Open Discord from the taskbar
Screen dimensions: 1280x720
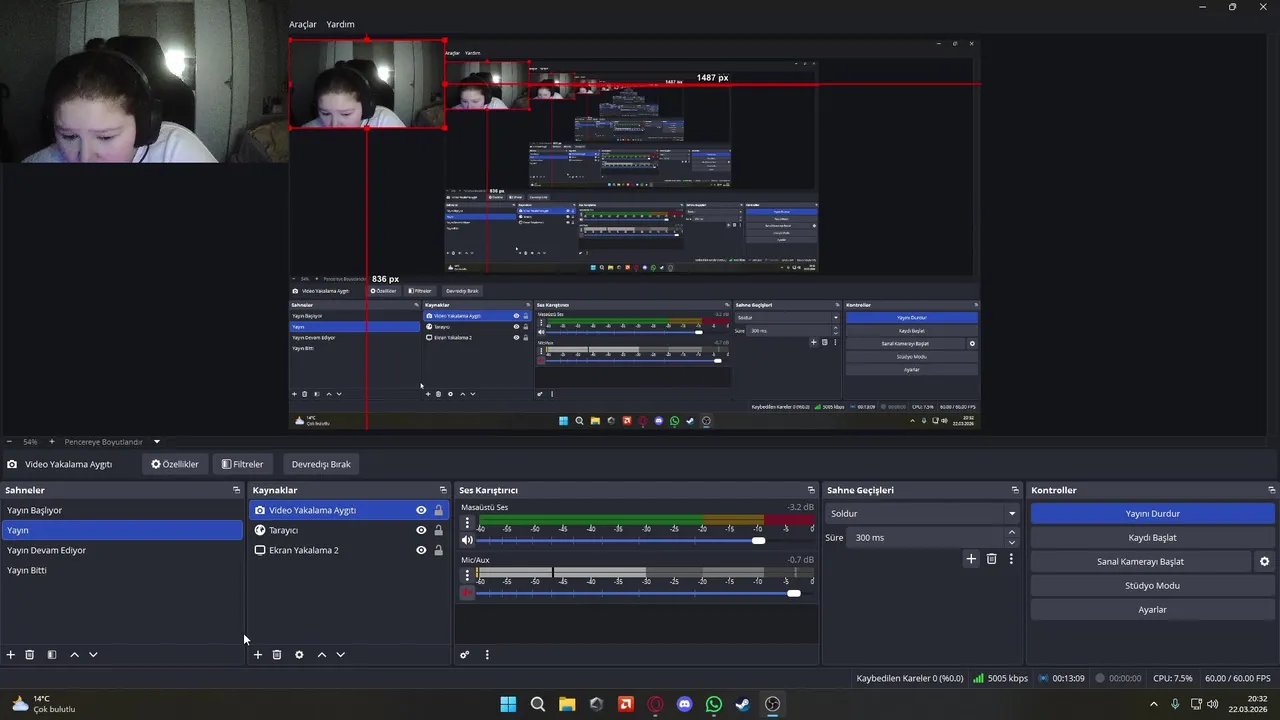(x=684, y=704)
